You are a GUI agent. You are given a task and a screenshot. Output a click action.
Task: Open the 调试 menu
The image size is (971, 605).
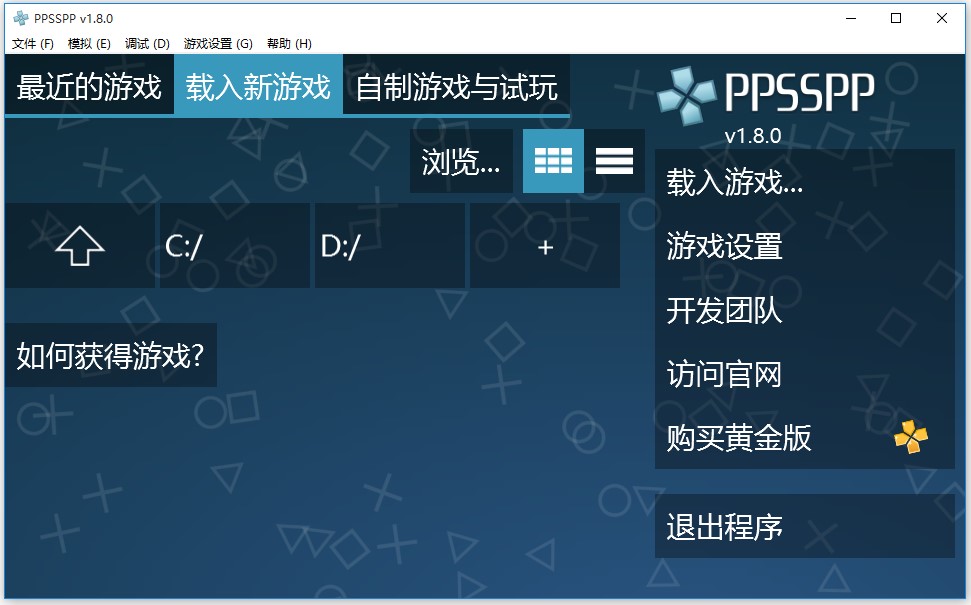pyautogui.click(x=143, y=43)
